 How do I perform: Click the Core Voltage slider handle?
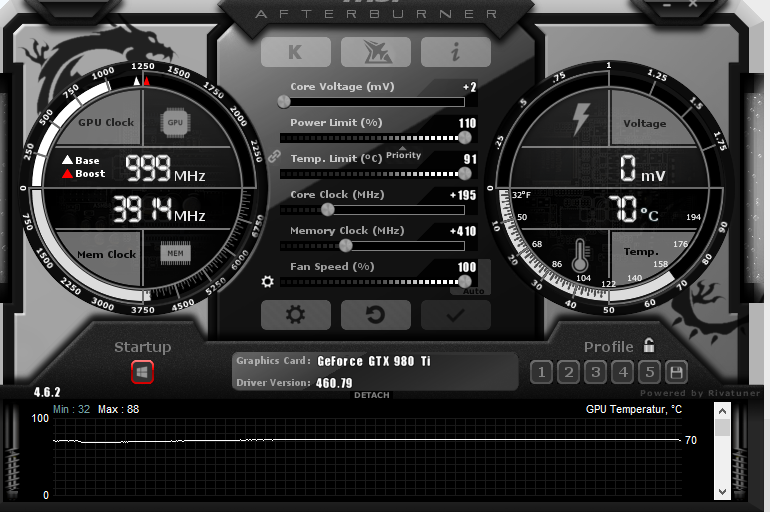(x=284, y=102)
